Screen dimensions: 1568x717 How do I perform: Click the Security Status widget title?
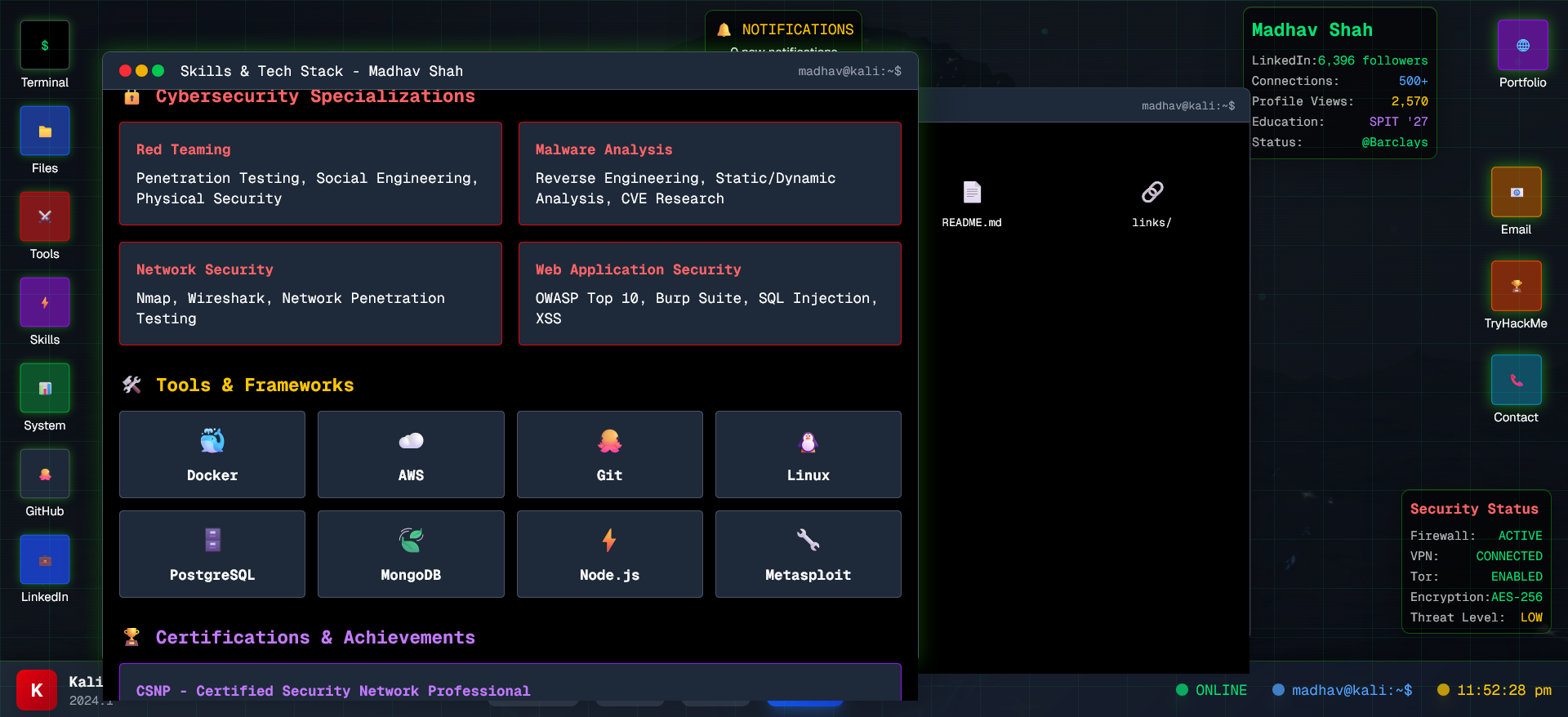(x=1474, y=509)
